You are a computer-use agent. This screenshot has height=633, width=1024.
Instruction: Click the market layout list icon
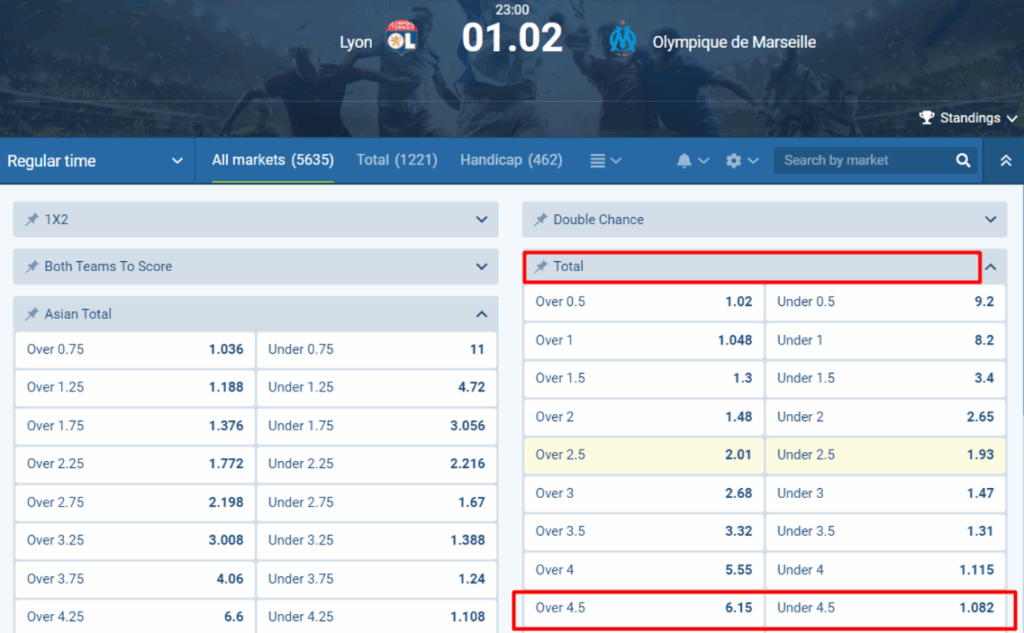point(597,160)
